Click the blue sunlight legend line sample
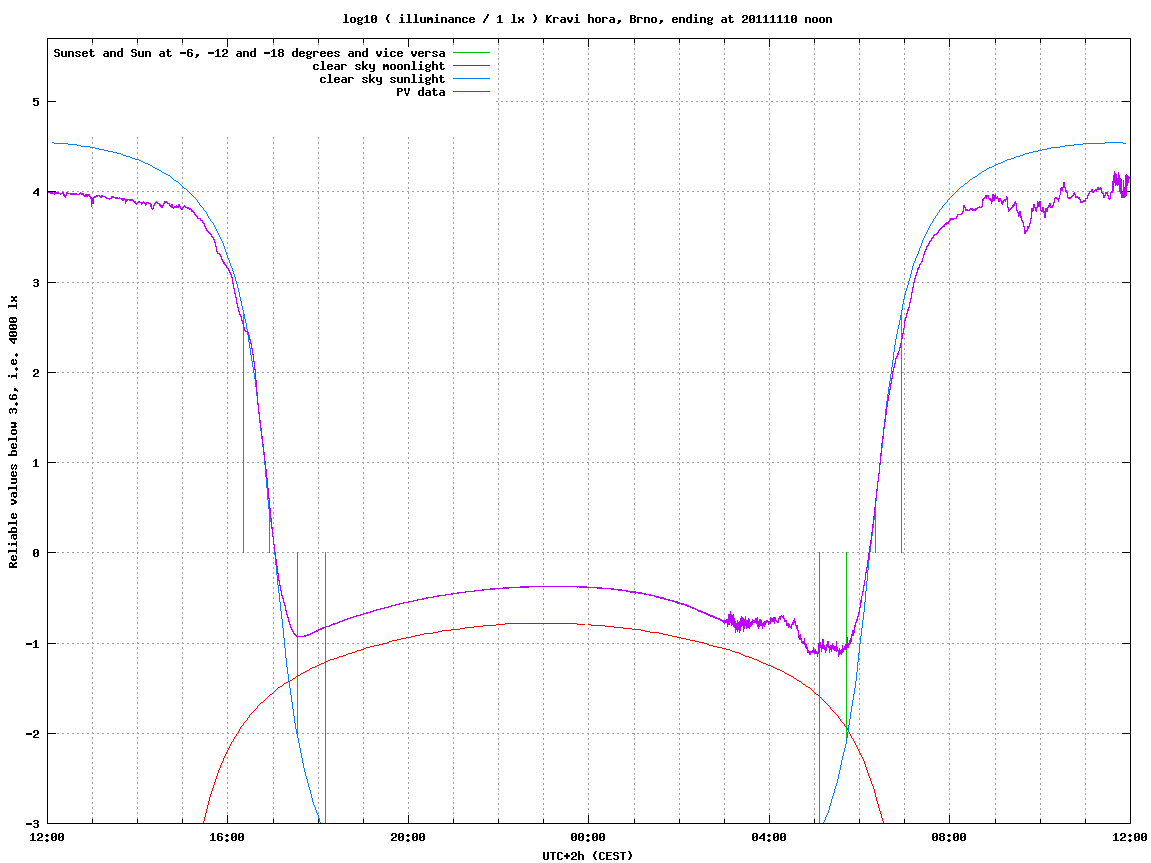This screenshot has width=1151, height=863. click(471, 79)
